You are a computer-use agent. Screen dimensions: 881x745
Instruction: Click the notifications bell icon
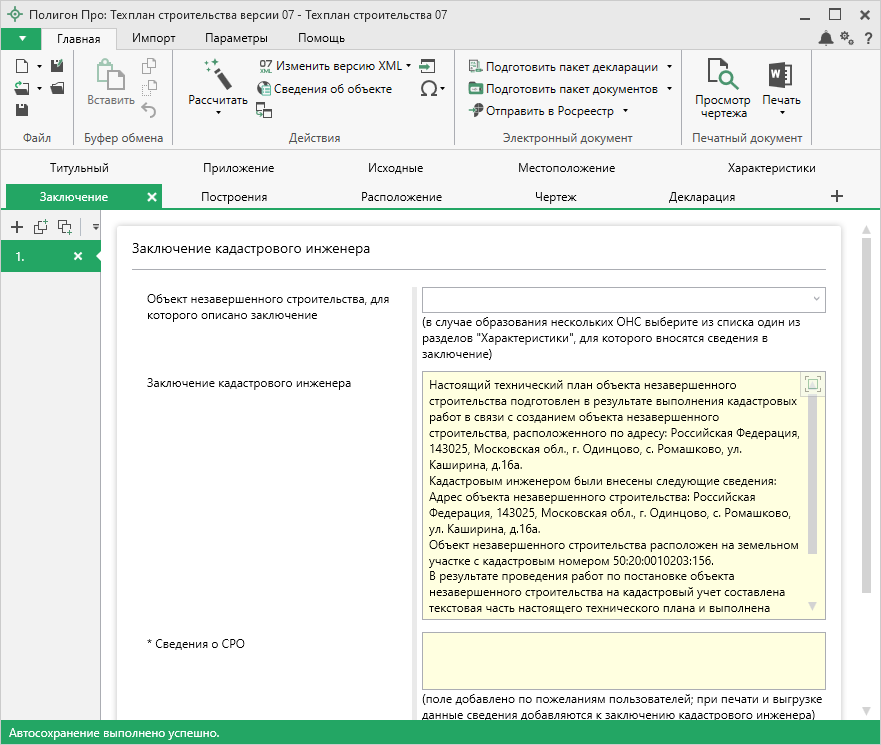(x=826, y=38)
